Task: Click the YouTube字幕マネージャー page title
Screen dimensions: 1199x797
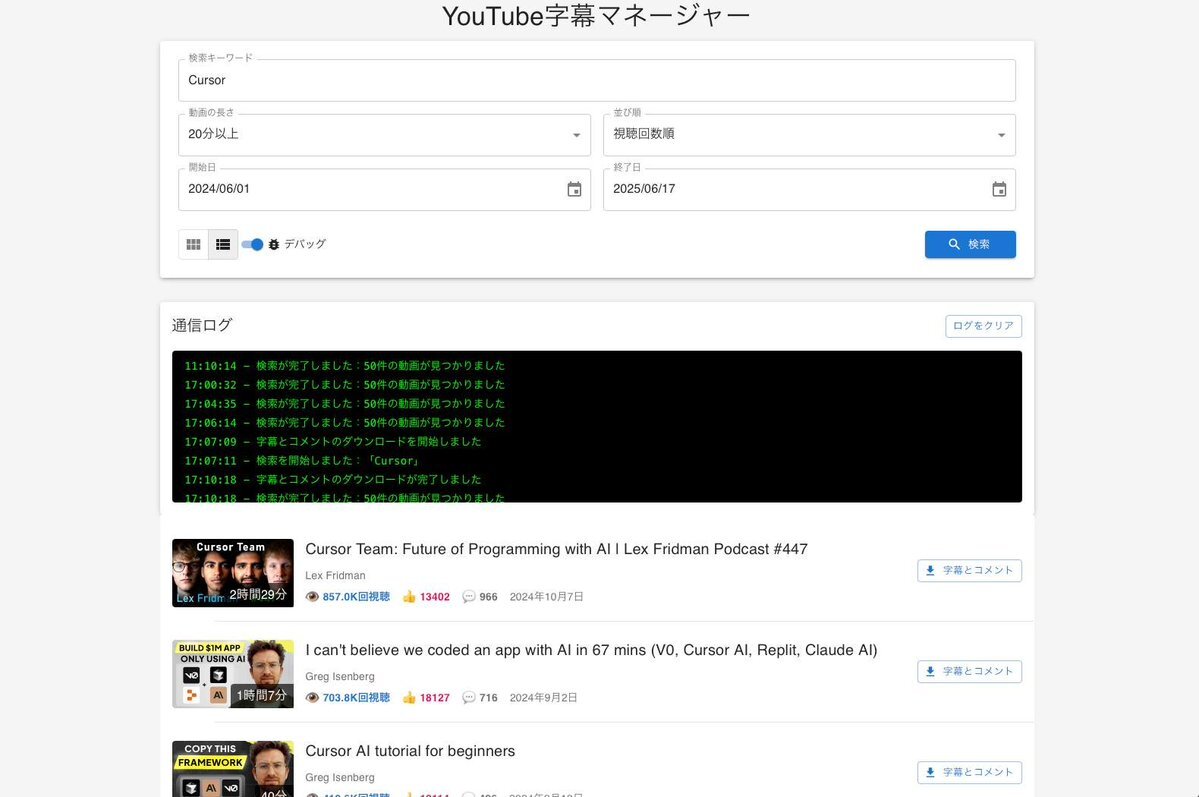Action: [x=596, y=16]
